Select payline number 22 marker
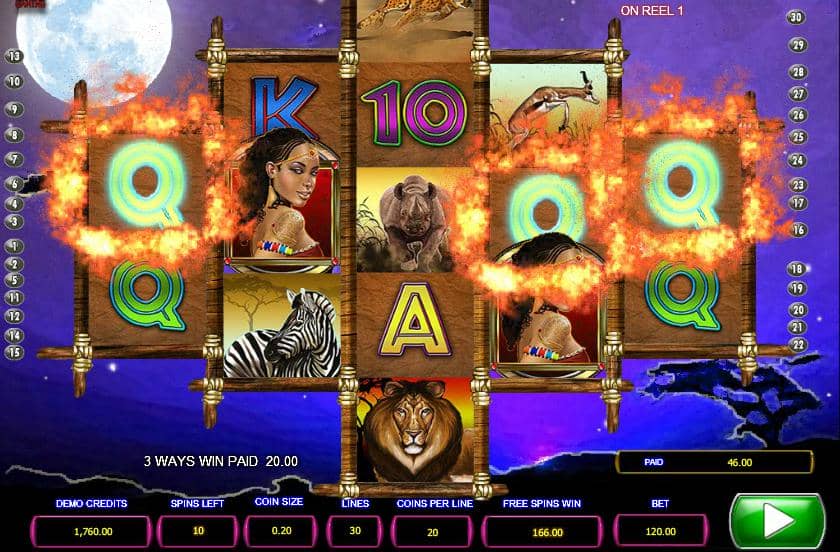The image size is (840, 552). coord(798,345)
